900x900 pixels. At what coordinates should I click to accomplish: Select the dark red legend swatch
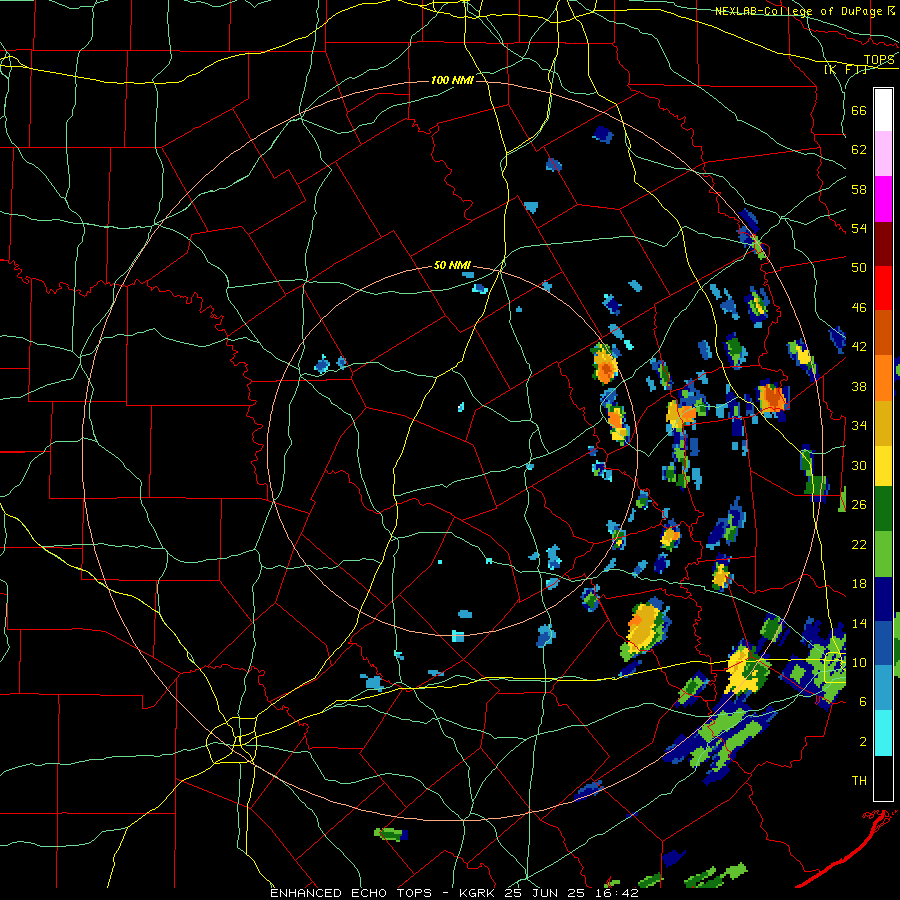coord(883,243)
